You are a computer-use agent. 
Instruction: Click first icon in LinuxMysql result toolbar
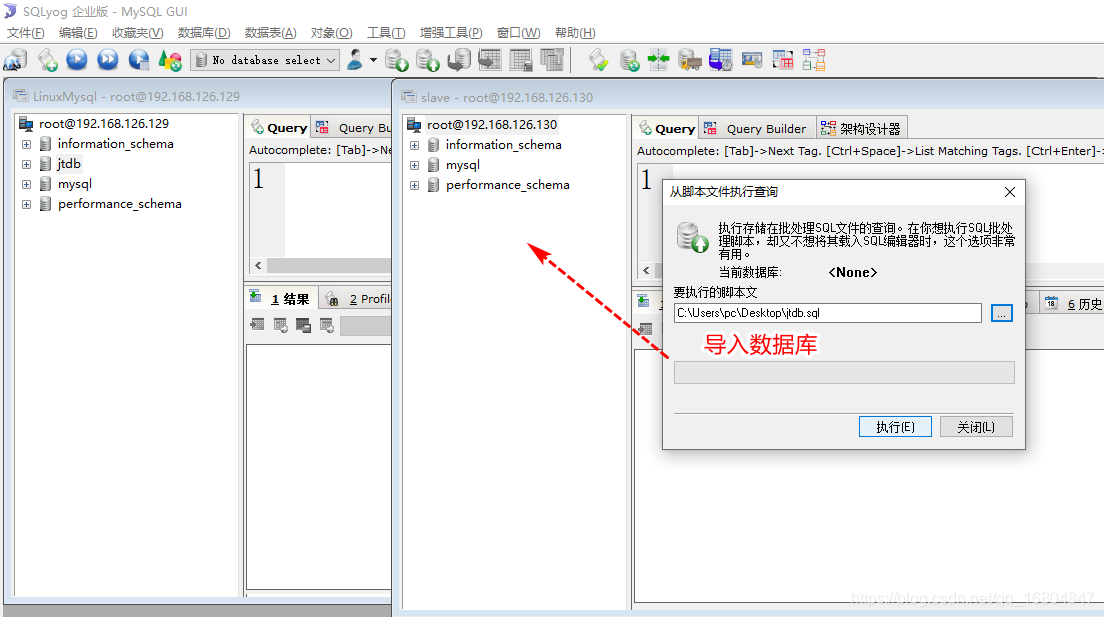[x=258, y=325]
